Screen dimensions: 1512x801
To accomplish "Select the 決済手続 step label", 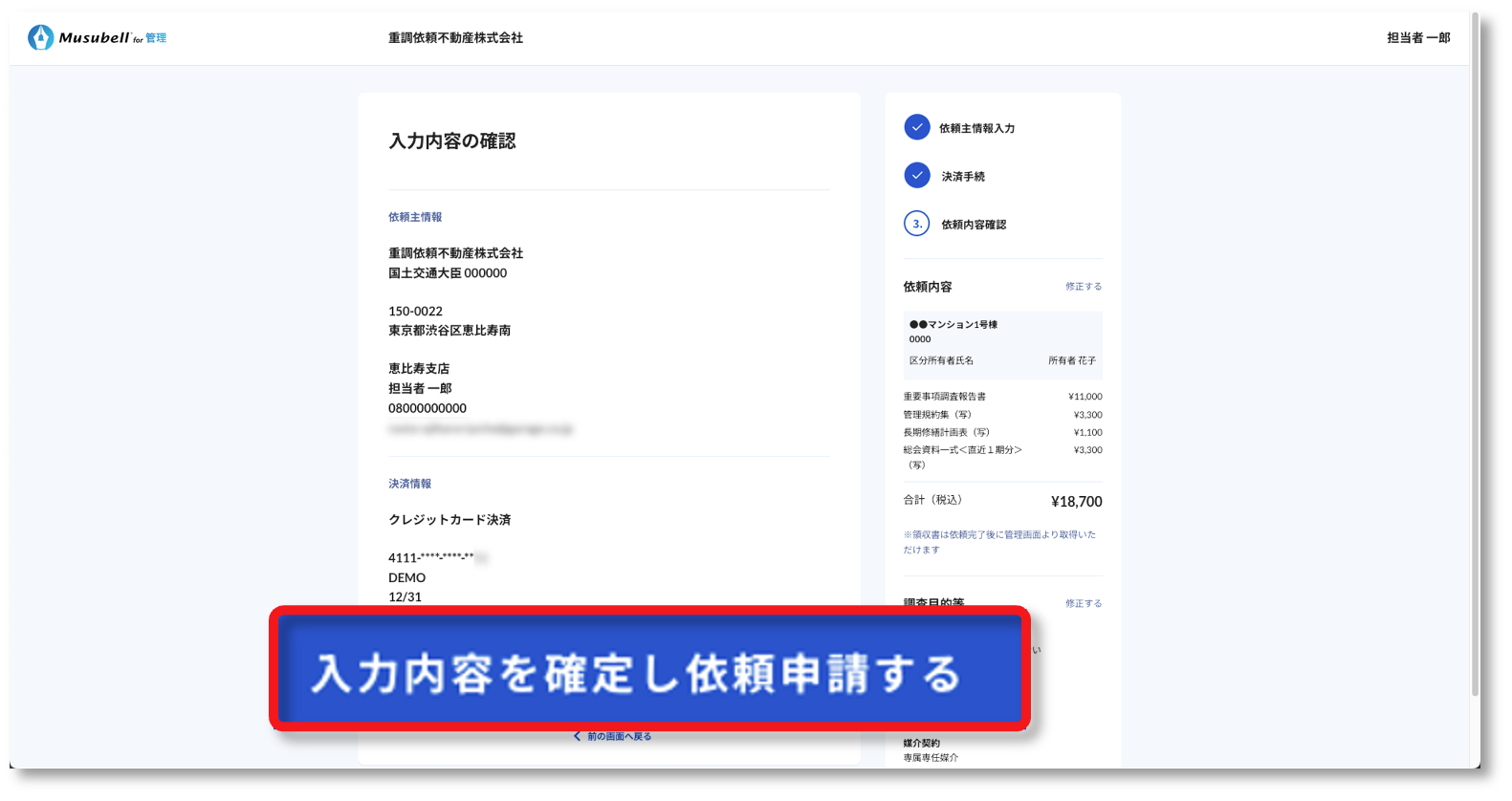I will [x=962, y=177].
